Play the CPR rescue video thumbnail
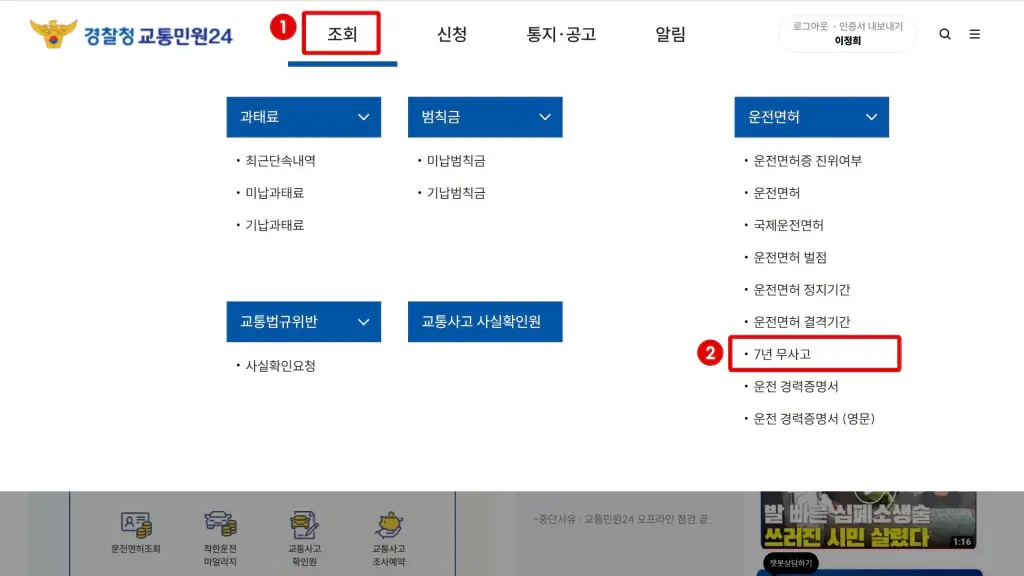The height and width of the screenshot is (576, 1024). (x=868, y=520)
